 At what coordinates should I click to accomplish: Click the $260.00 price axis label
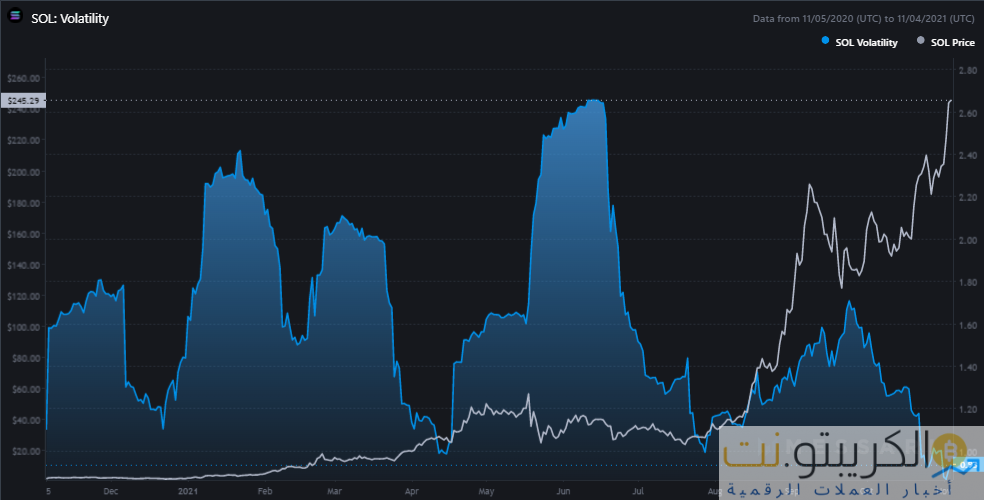pos(23,78)
